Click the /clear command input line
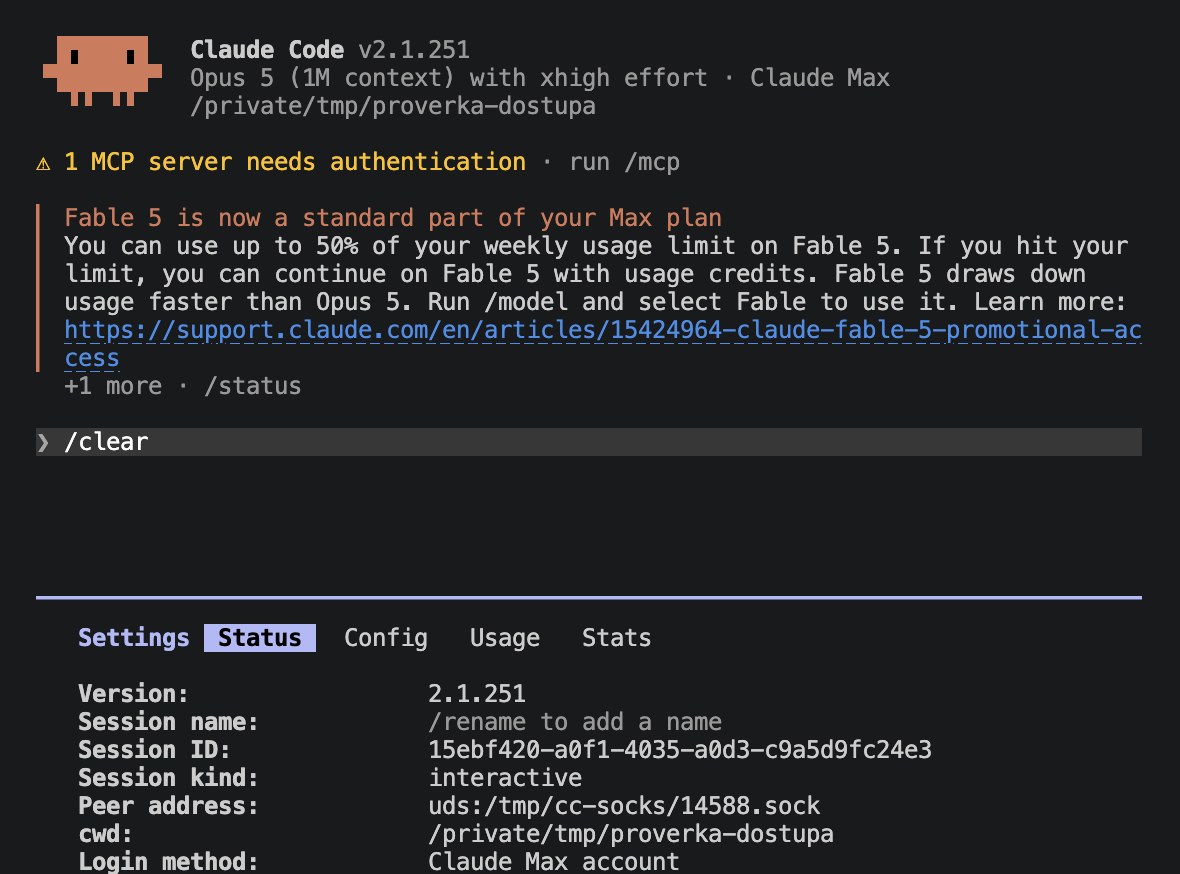The image size is (1180, 874). pos(588,442)
